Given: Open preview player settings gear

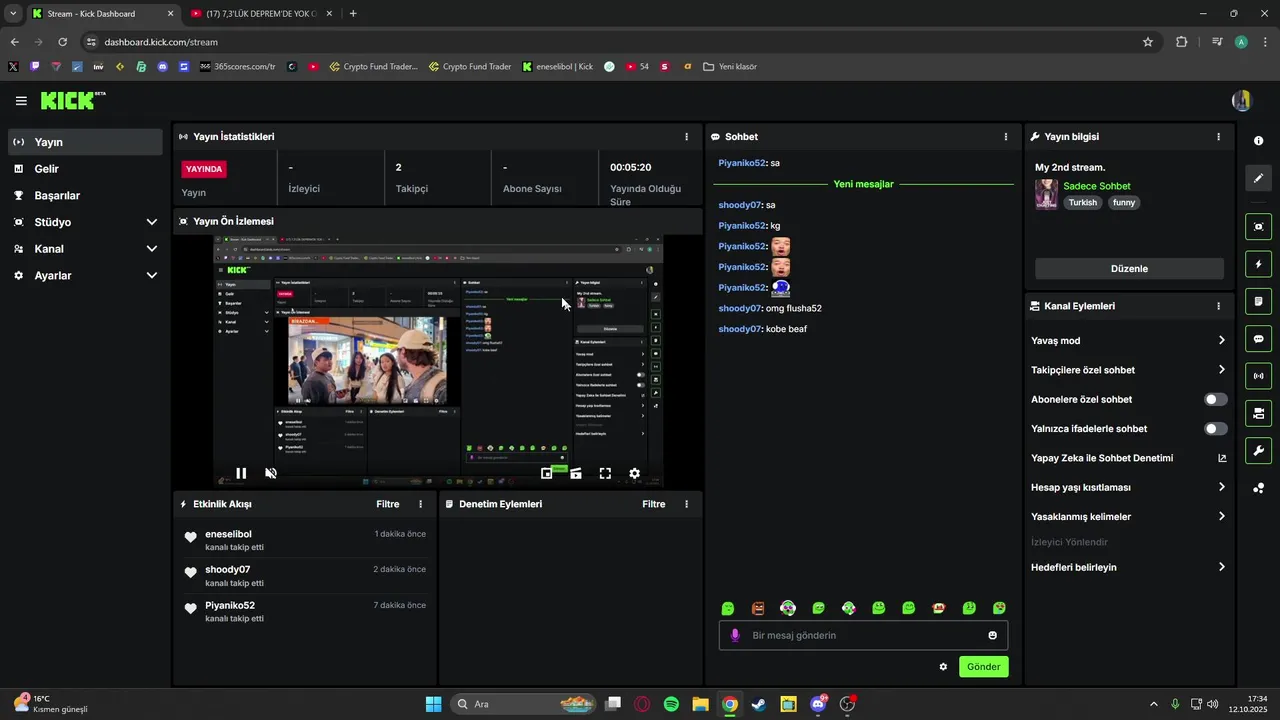Looking at the screenshot, I should pyautogui.click(x=634, y=473).
